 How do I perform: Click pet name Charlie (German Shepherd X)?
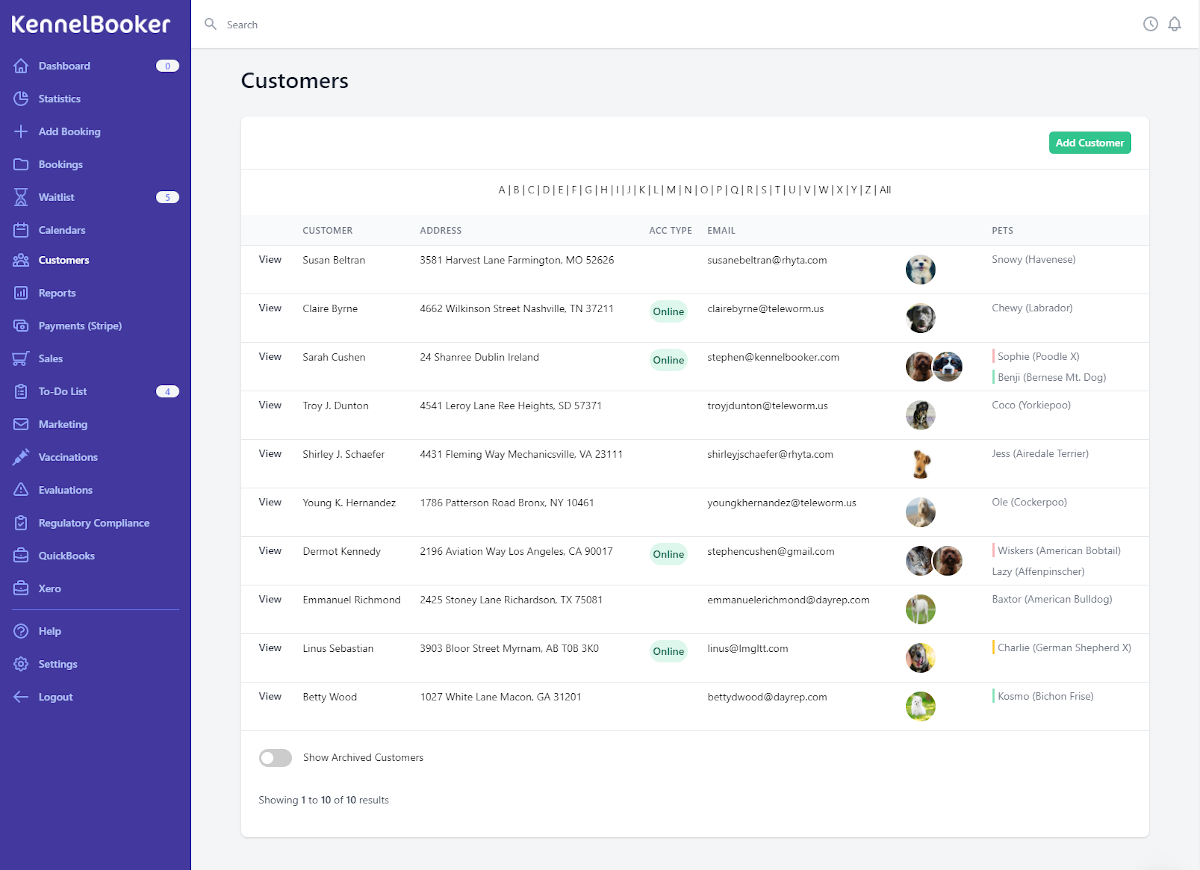pyautogui.click(x=1064, y=648)
